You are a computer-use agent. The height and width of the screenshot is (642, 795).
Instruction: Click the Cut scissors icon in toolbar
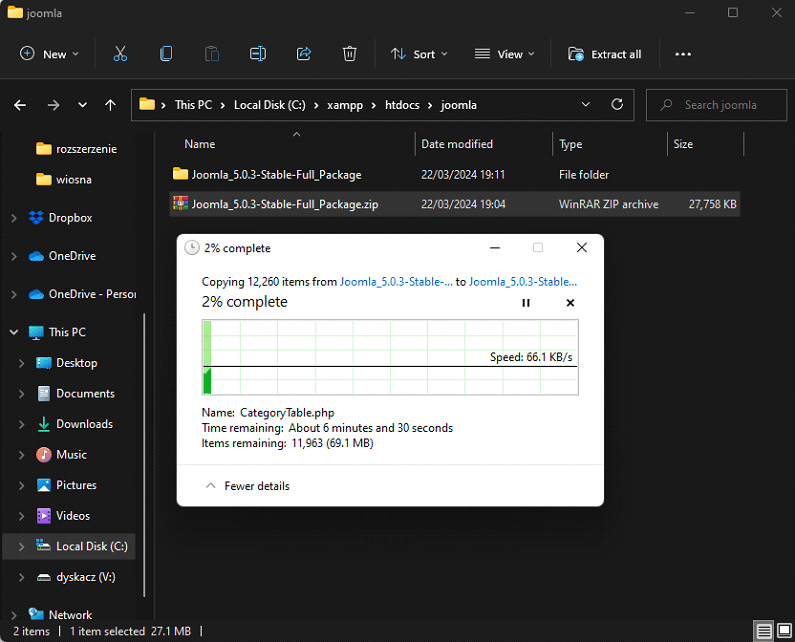coord(120,54)
